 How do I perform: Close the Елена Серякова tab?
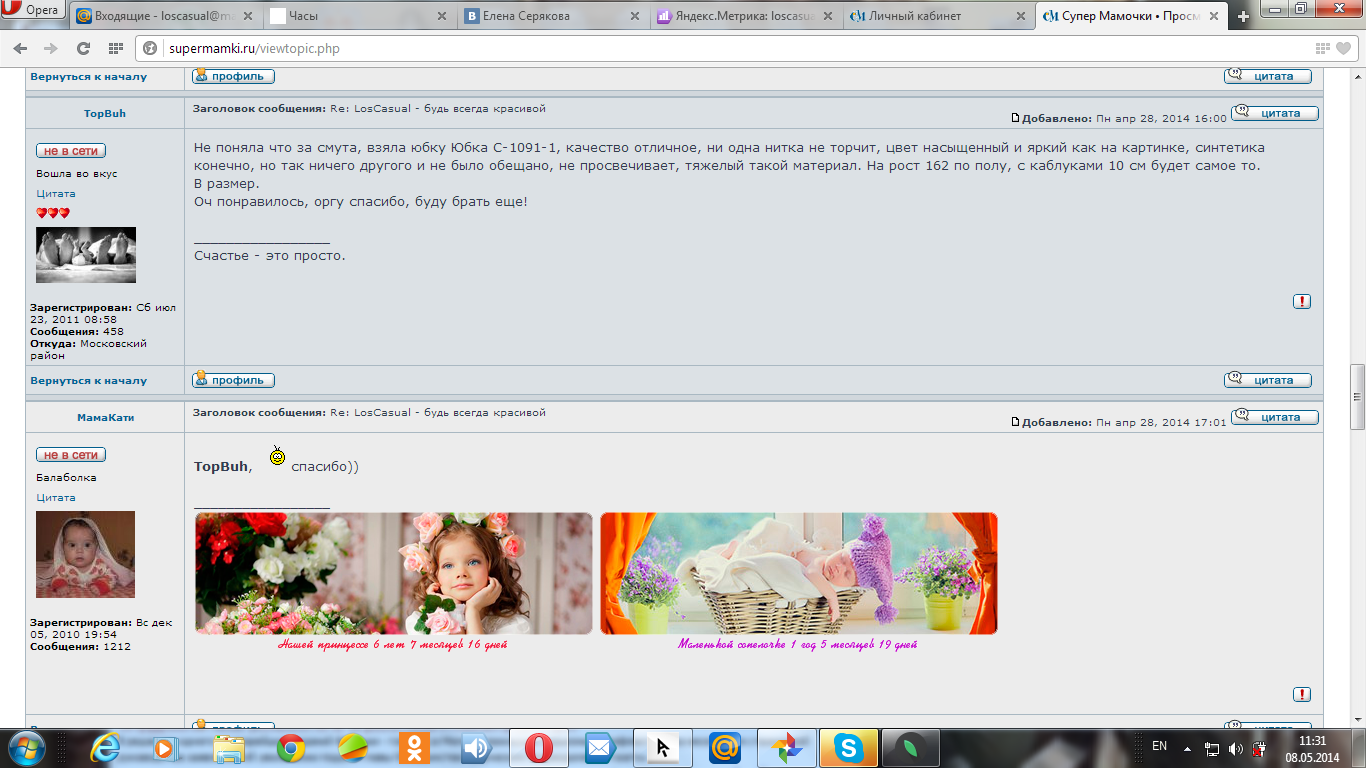pyautogui.click(x=635, y=16)
